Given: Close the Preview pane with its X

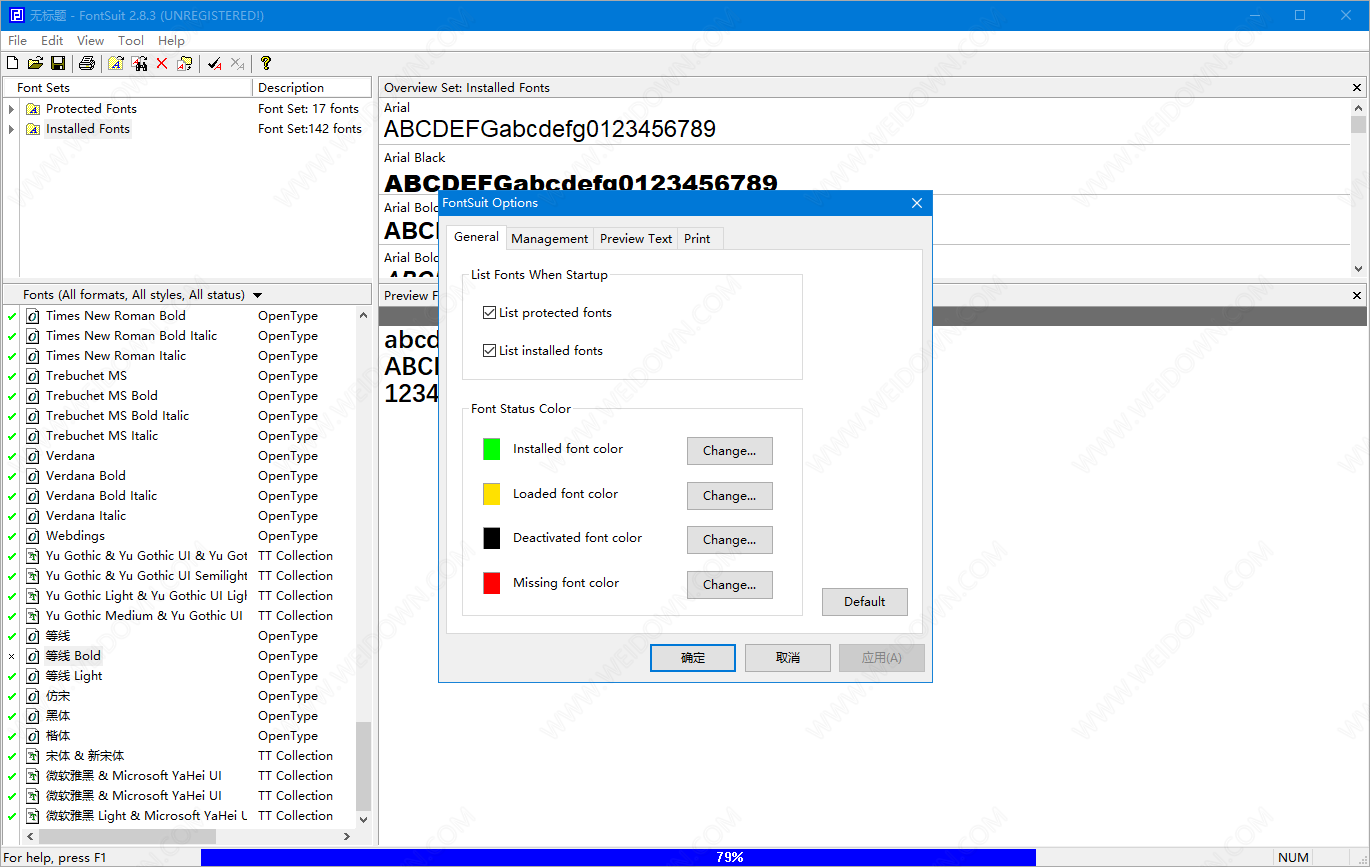Looking at the screenshot, I should pyautogui.click(x=1357, y=295).
